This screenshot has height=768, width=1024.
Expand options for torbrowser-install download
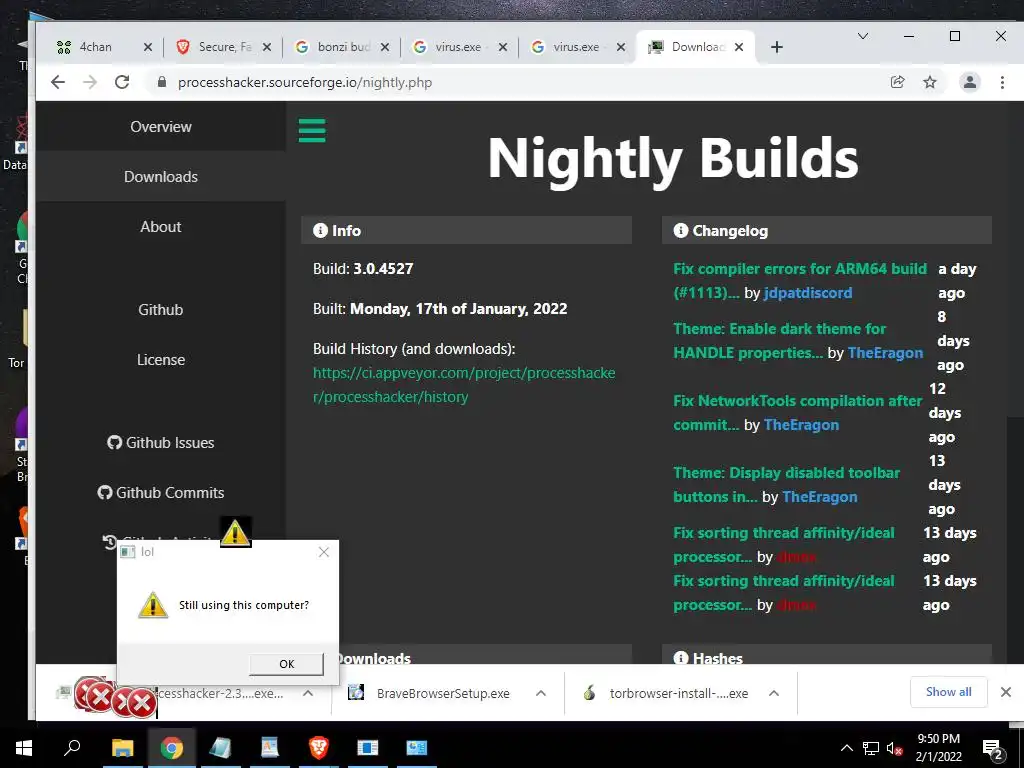pos(774,693)
